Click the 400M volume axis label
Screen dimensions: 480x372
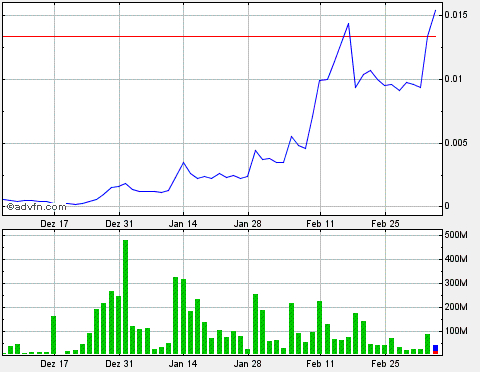[456, 259]
